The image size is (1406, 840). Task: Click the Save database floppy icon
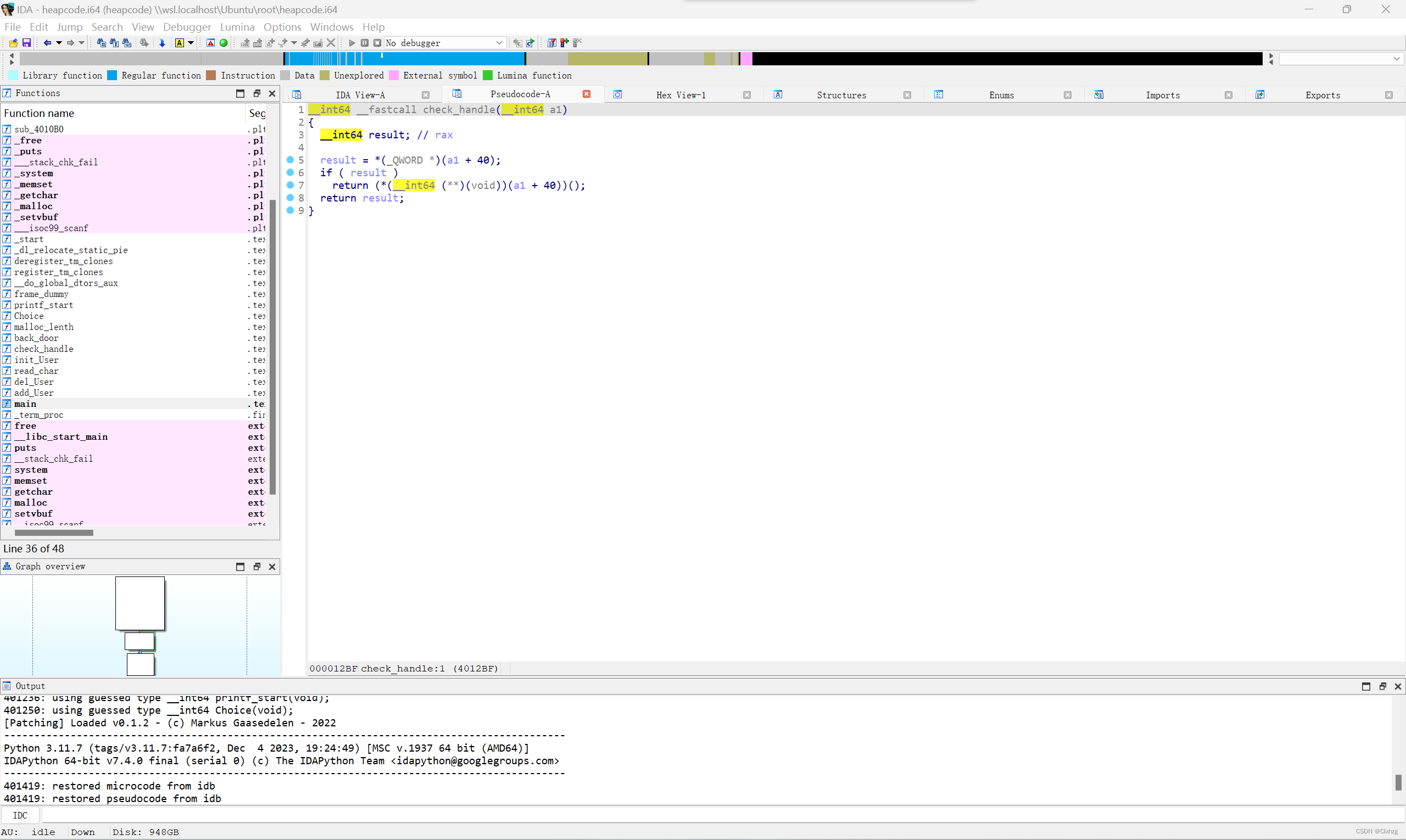[x=26, y=43]
